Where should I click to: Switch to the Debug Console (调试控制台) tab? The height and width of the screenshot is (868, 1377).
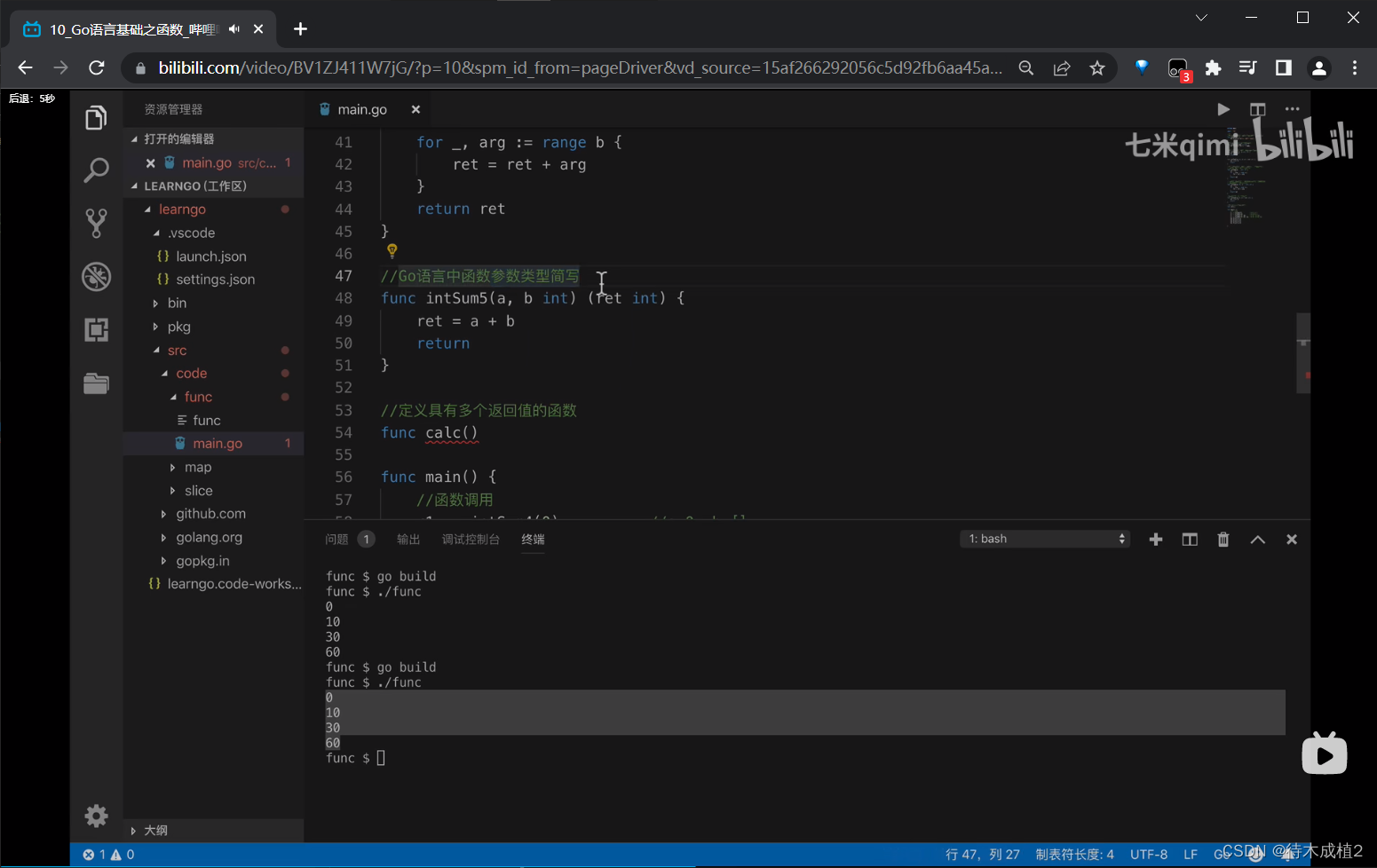471,539
